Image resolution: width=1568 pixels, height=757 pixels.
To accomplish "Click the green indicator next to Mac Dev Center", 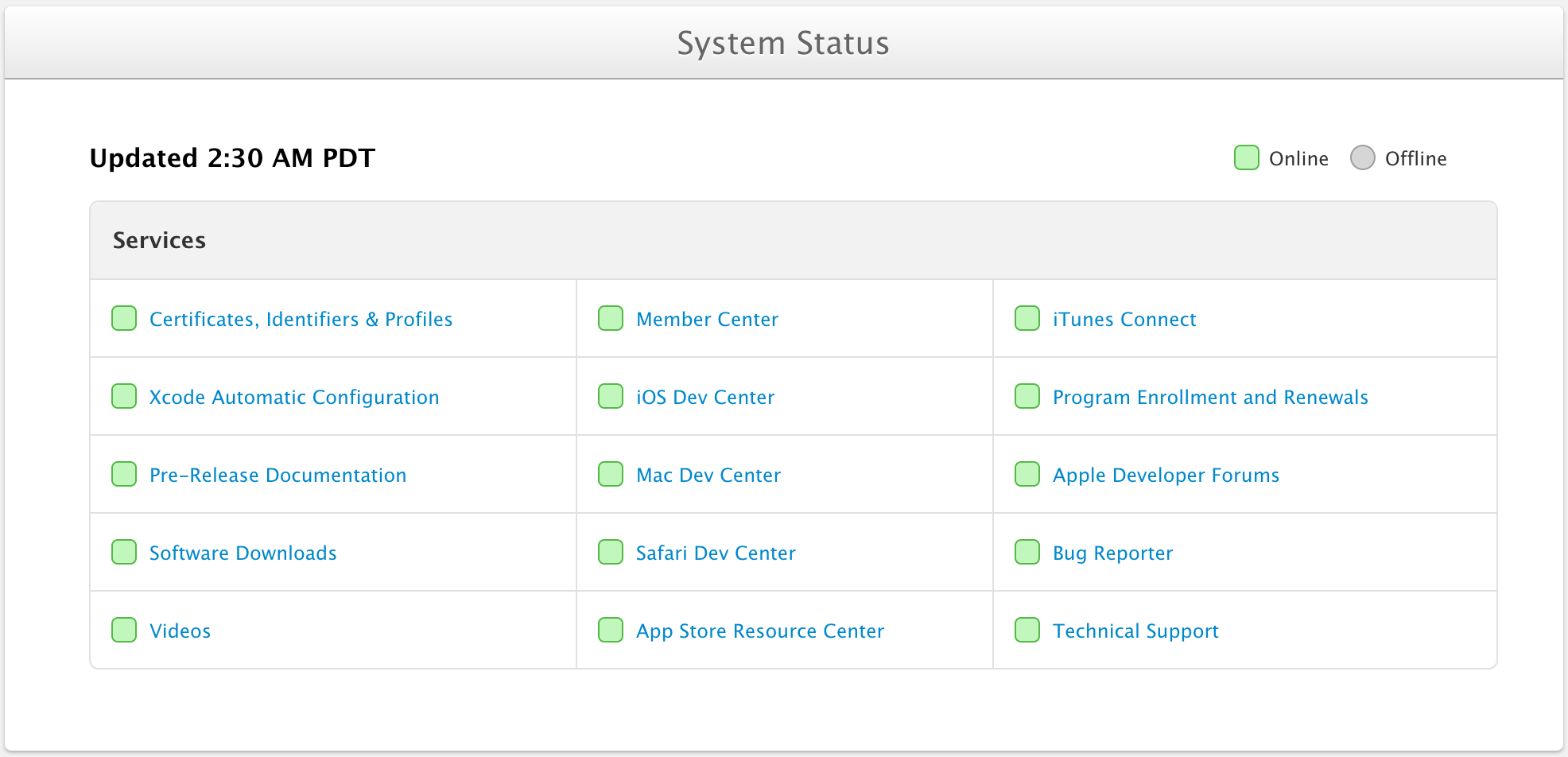I will coord(611,474).
